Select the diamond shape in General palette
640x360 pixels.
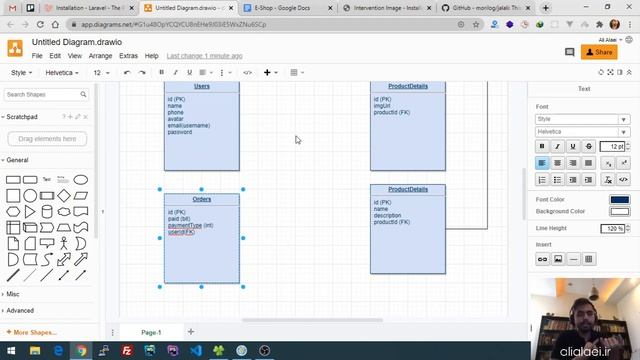(64, 196)
